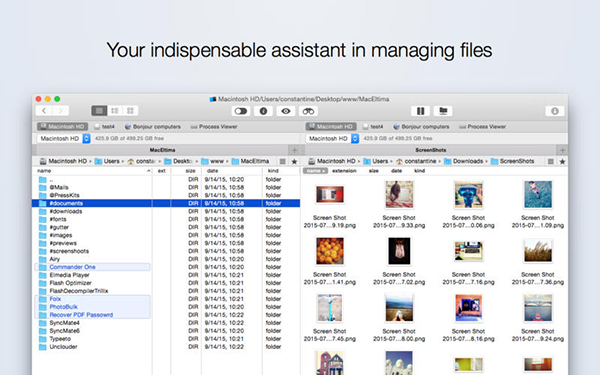Toggle the history list icon beside the MacEltima breadcrumb
The width and height of the screenshot is (600, 375).
pyautogui.click(x=282, y=161)
